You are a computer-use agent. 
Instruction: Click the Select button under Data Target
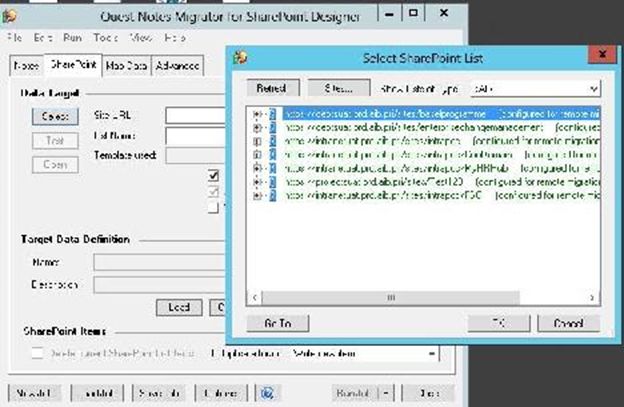pyautogui.click(x=55, y=116)
